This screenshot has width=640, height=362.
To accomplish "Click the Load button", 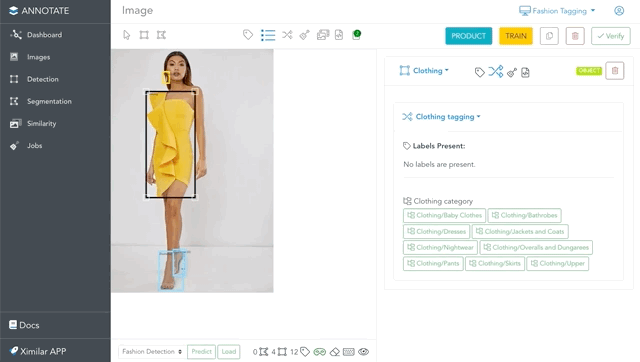I will tap(229, 351).
